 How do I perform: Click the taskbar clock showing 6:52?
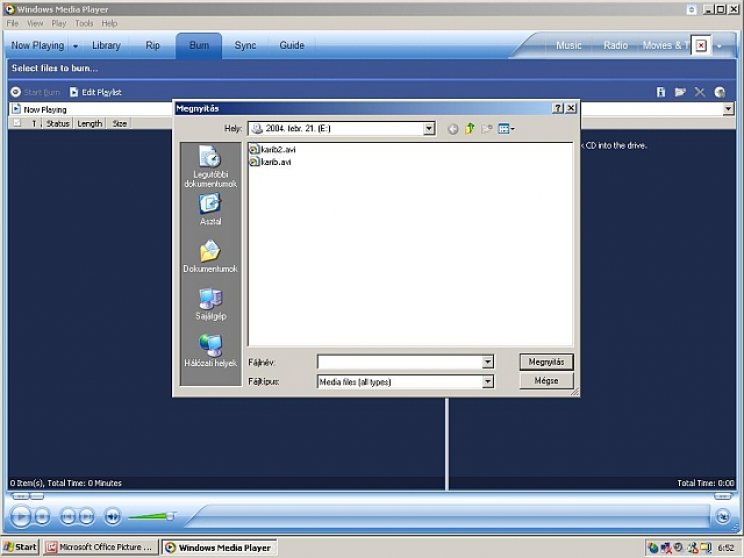[725, 548]
